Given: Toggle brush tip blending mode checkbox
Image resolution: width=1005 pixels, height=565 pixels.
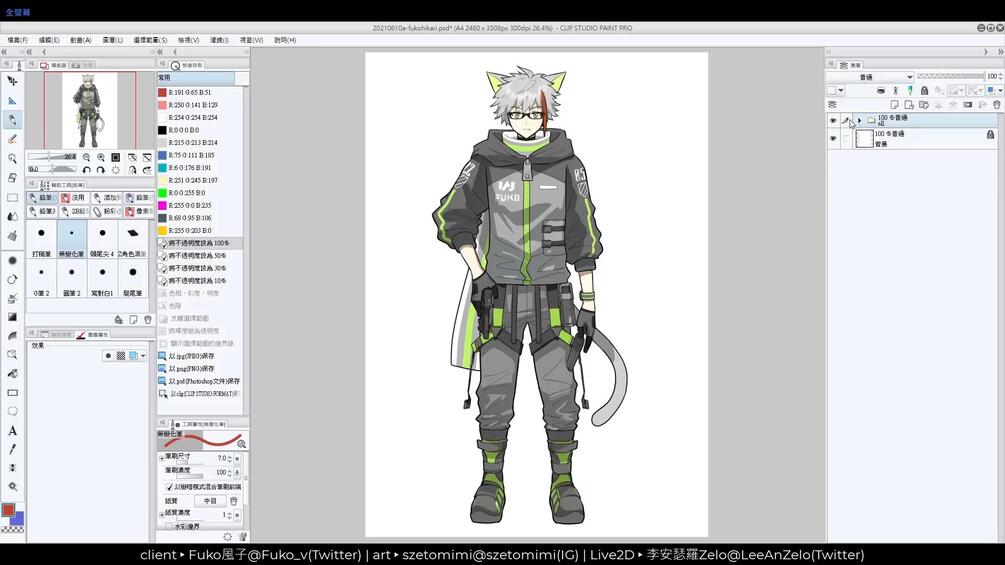Looking at the screenshot, I should 169,487.
